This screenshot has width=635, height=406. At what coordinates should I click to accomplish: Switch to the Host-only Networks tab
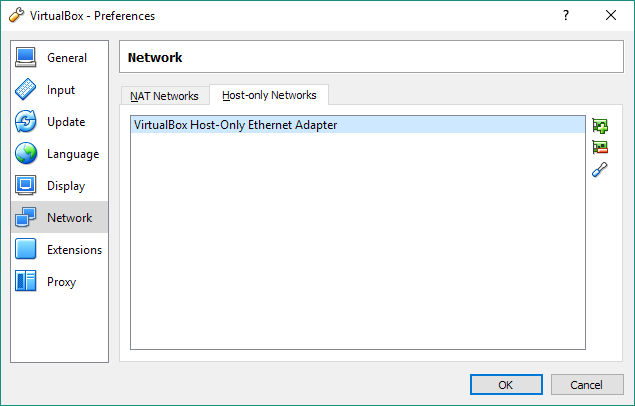pyautogui.click(x=269, y=95)
